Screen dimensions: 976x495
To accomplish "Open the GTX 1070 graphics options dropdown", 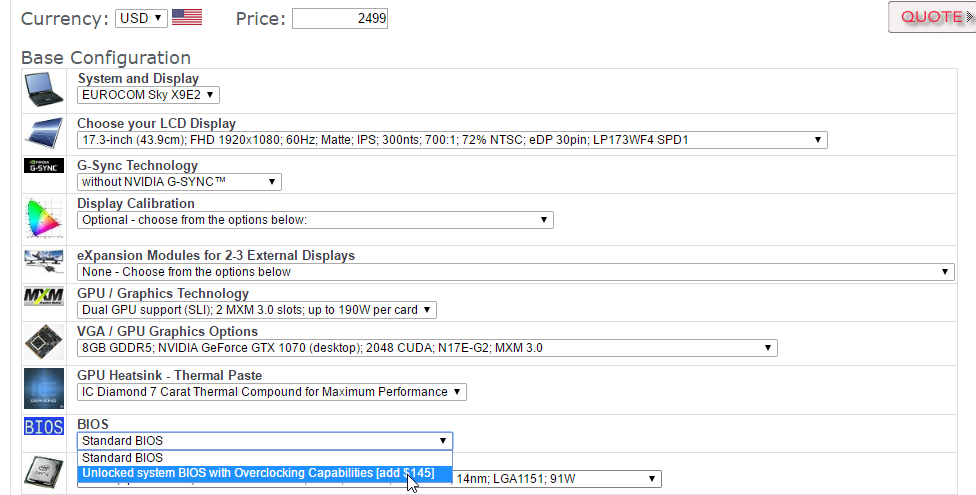I will pos(427,347).
